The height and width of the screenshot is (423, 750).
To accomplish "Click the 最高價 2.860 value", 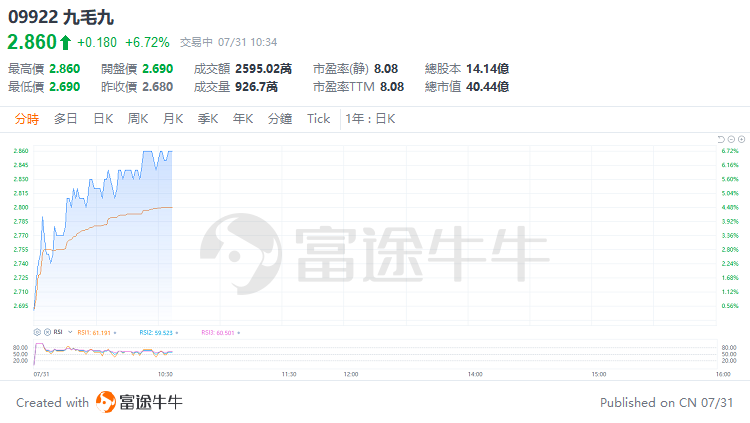I will (65, 69).
